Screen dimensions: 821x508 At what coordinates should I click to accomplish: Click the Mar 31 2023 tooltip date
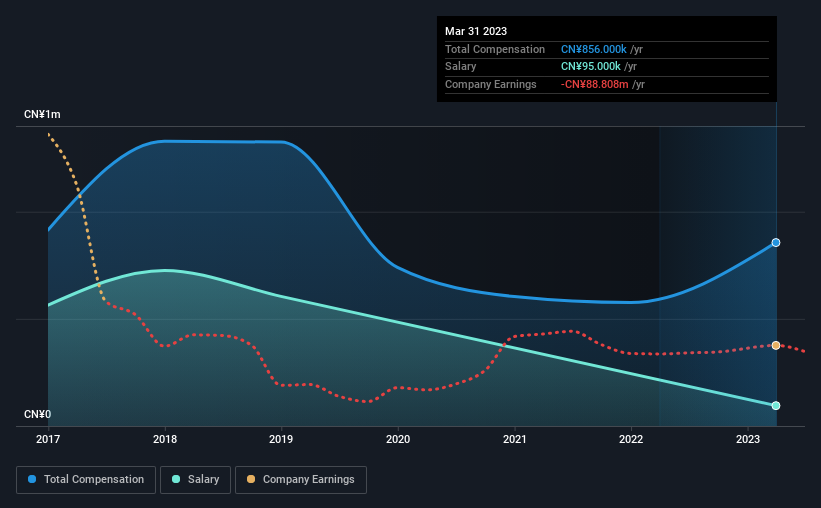point(476,31)
